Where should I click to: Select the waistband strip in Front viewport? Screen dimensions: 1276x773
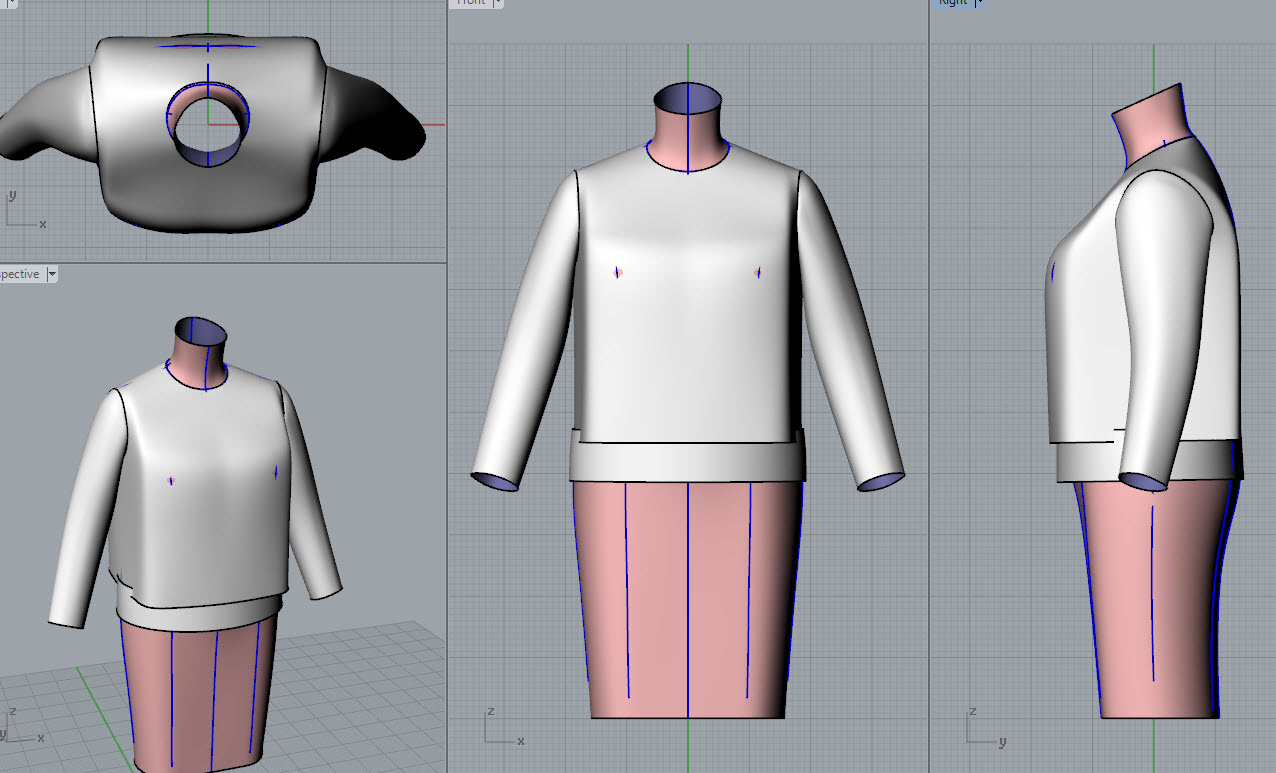pyautogui.click(x=688, y=462)
